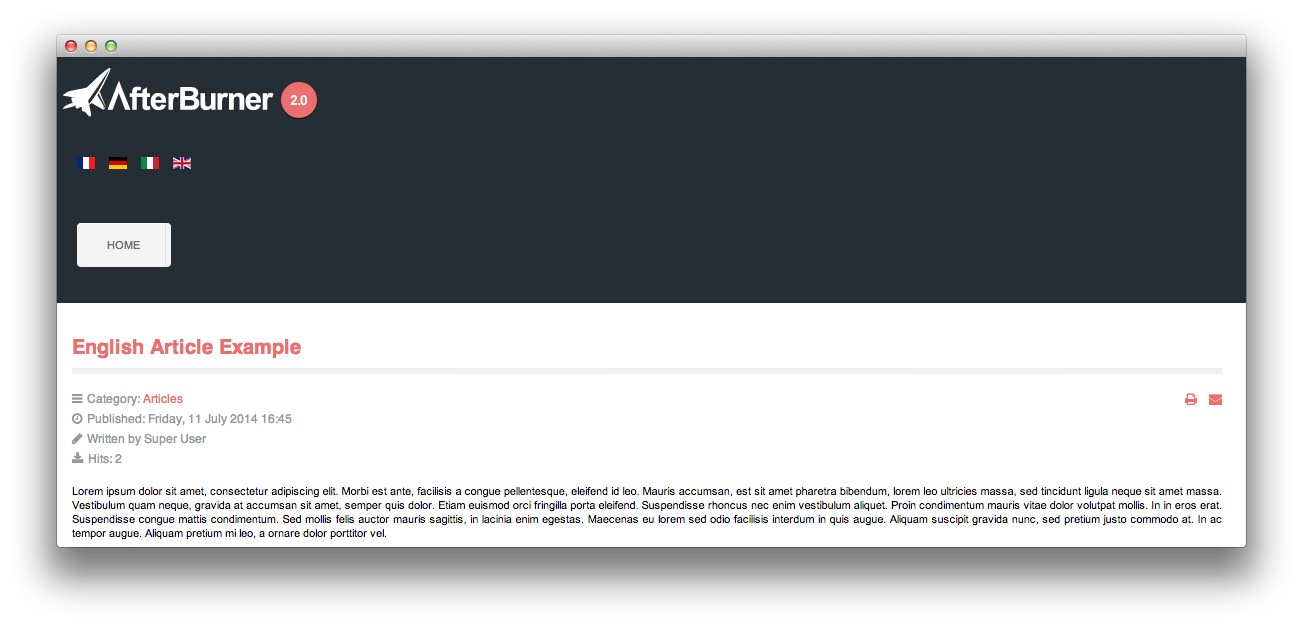Switch language using the French flag
1303x626 pixels.
(x=86, y=163)
